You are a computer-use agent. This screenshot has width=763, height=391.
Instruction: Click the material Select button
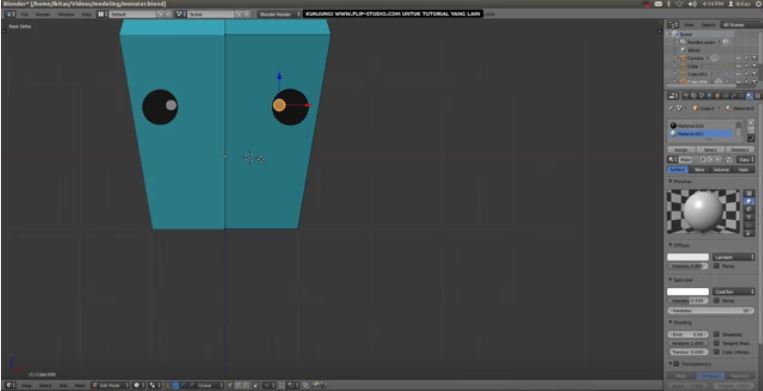[710, 150]
